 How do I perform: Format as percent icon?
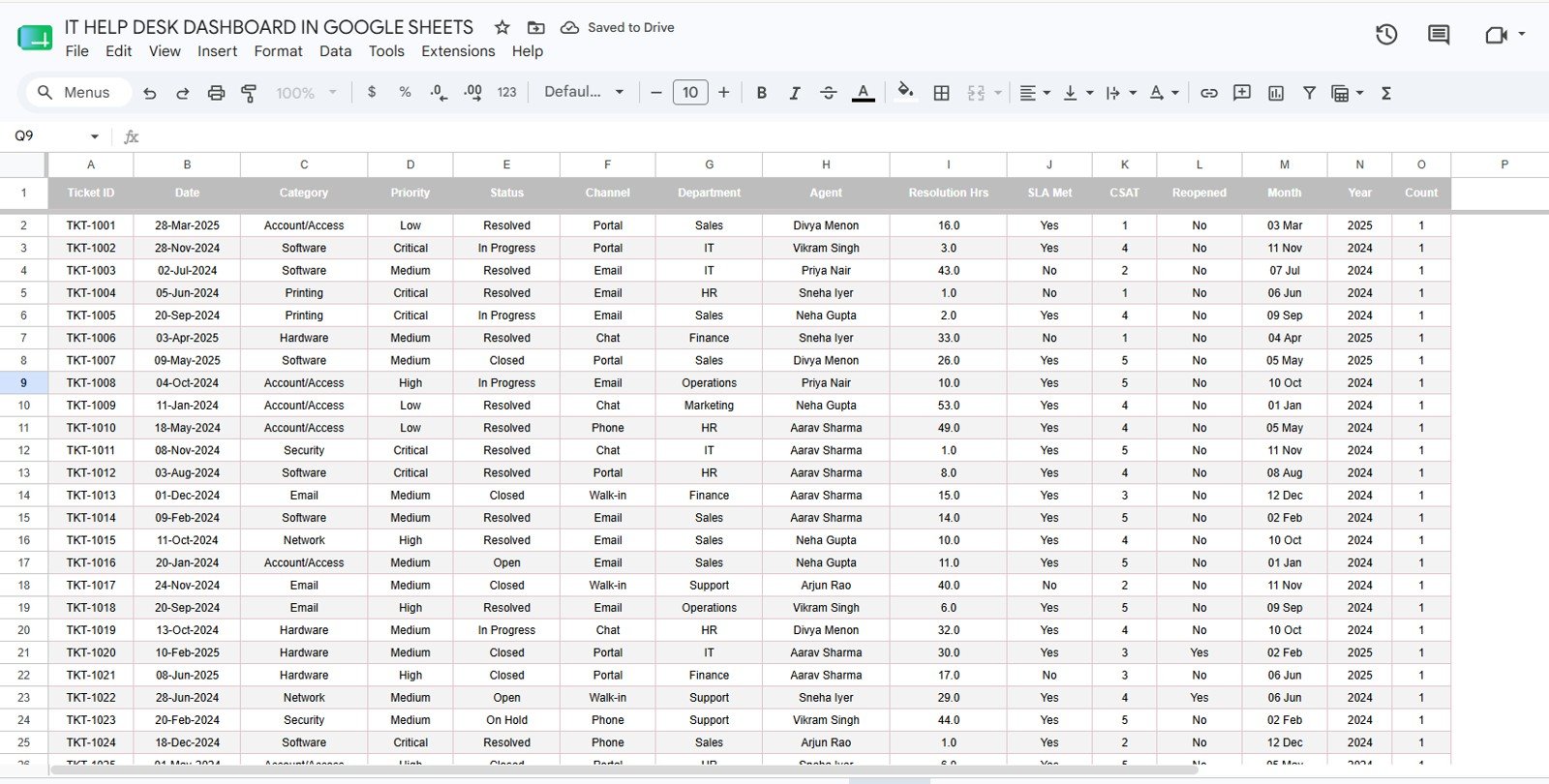click(x=405, y=92)
